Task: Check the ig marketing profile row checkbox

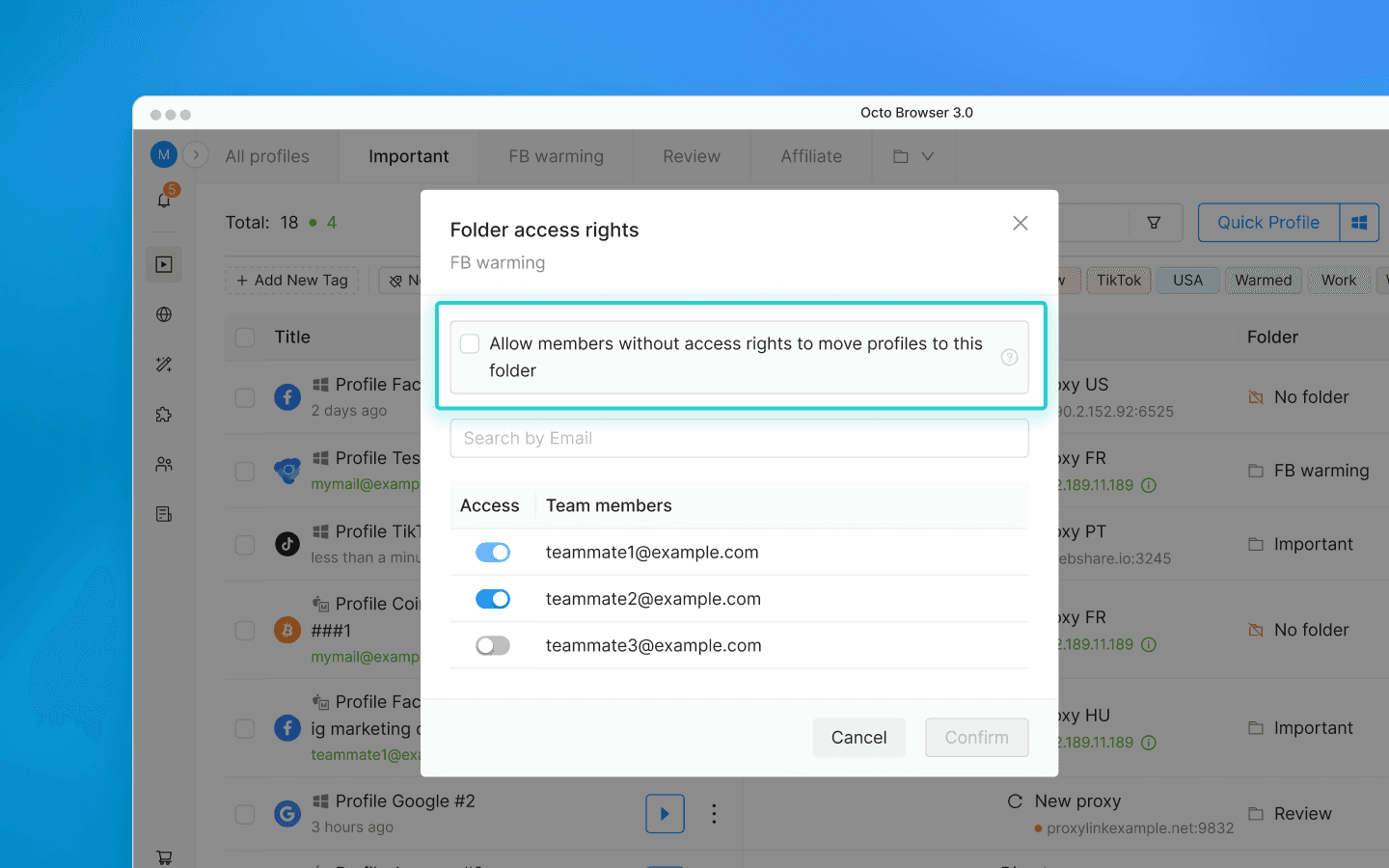Action: pos(245,728)
